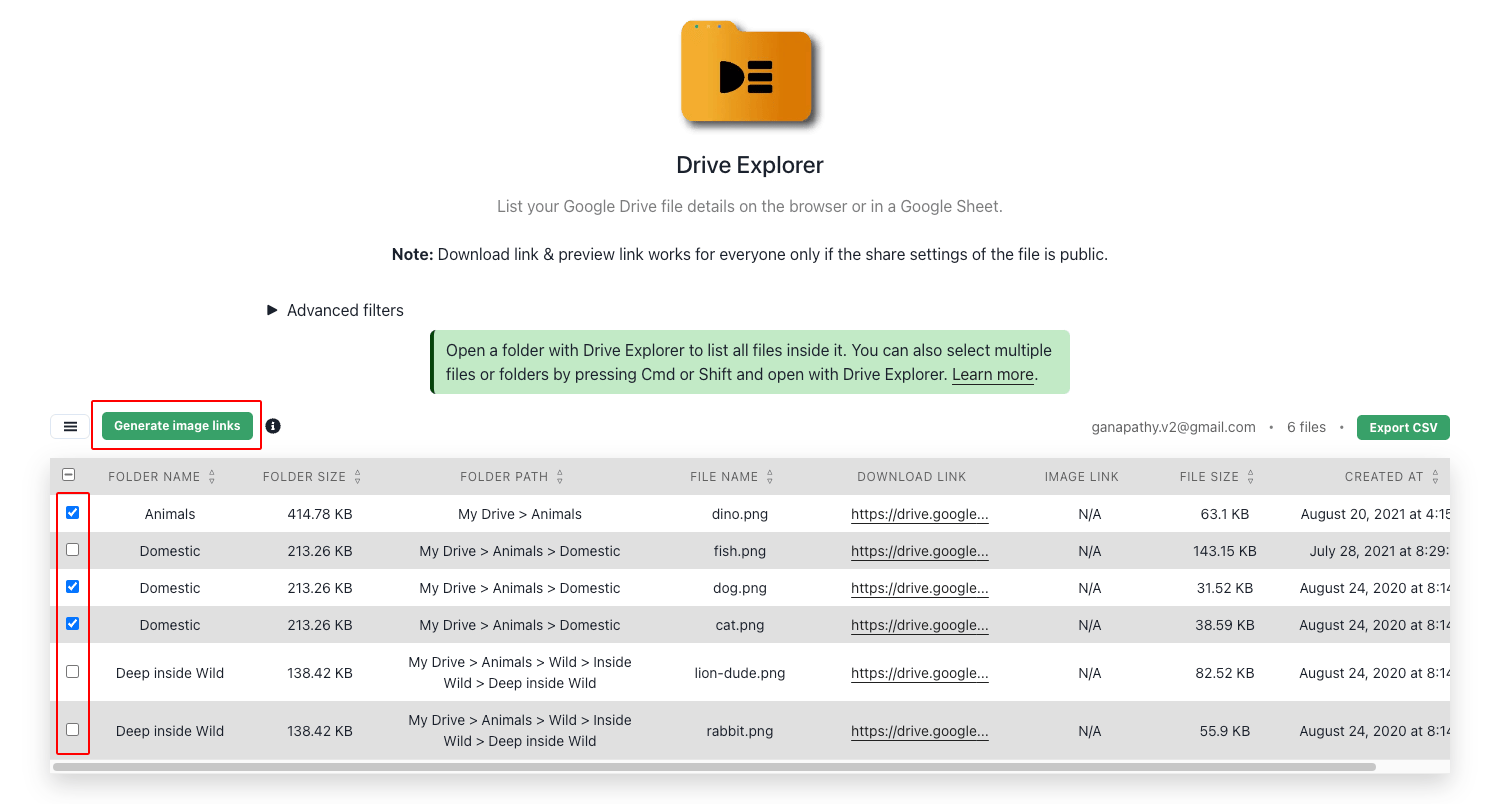1500x804 pixels.
Task: Sort the Folder Name column with its arrows
Action: point(211,476)
